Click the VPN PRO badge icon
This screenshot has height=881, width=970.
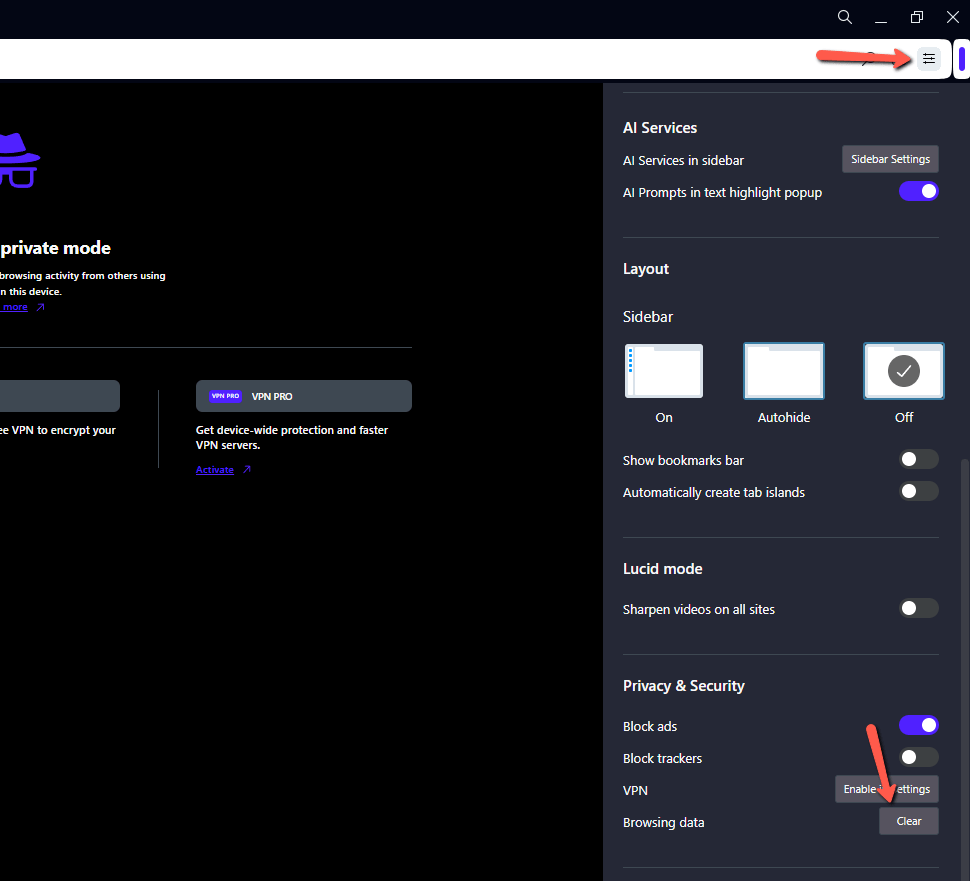(225, 395)
